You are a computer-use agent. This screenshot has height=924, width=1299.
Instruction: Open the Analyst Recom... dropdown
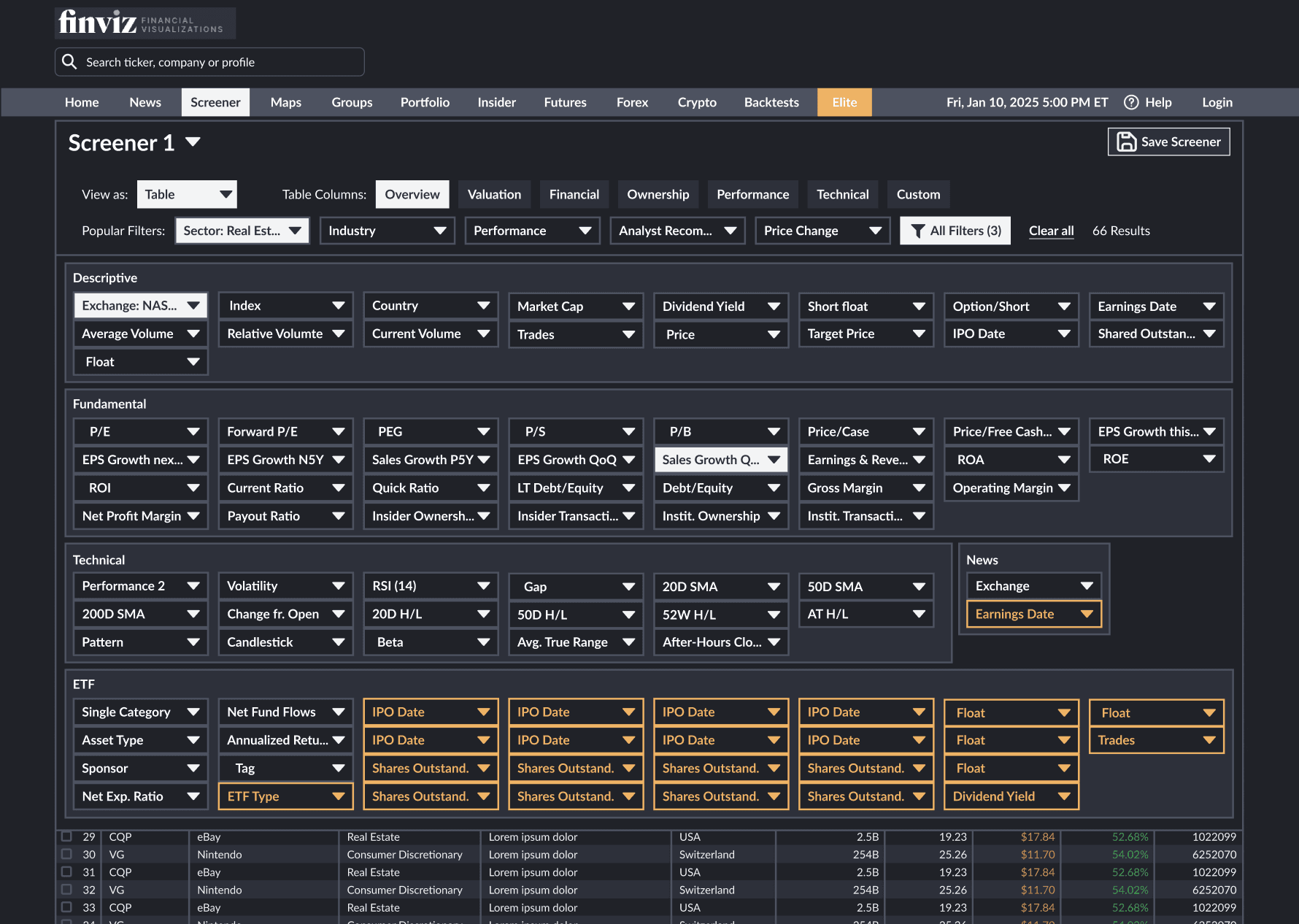tap(678, 231)
